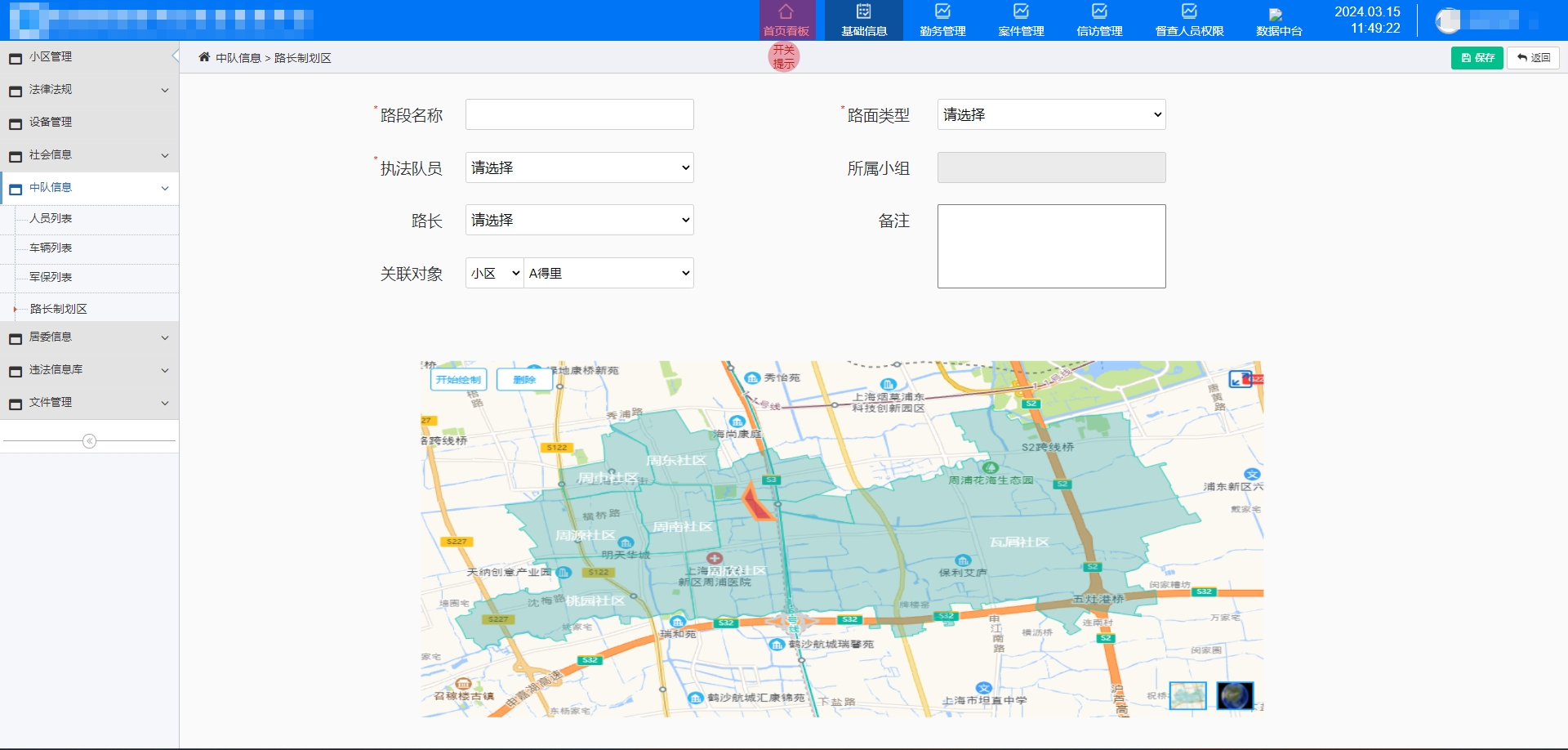
Task: Click the 周源社区 region label on map
Action: (585, 535)
